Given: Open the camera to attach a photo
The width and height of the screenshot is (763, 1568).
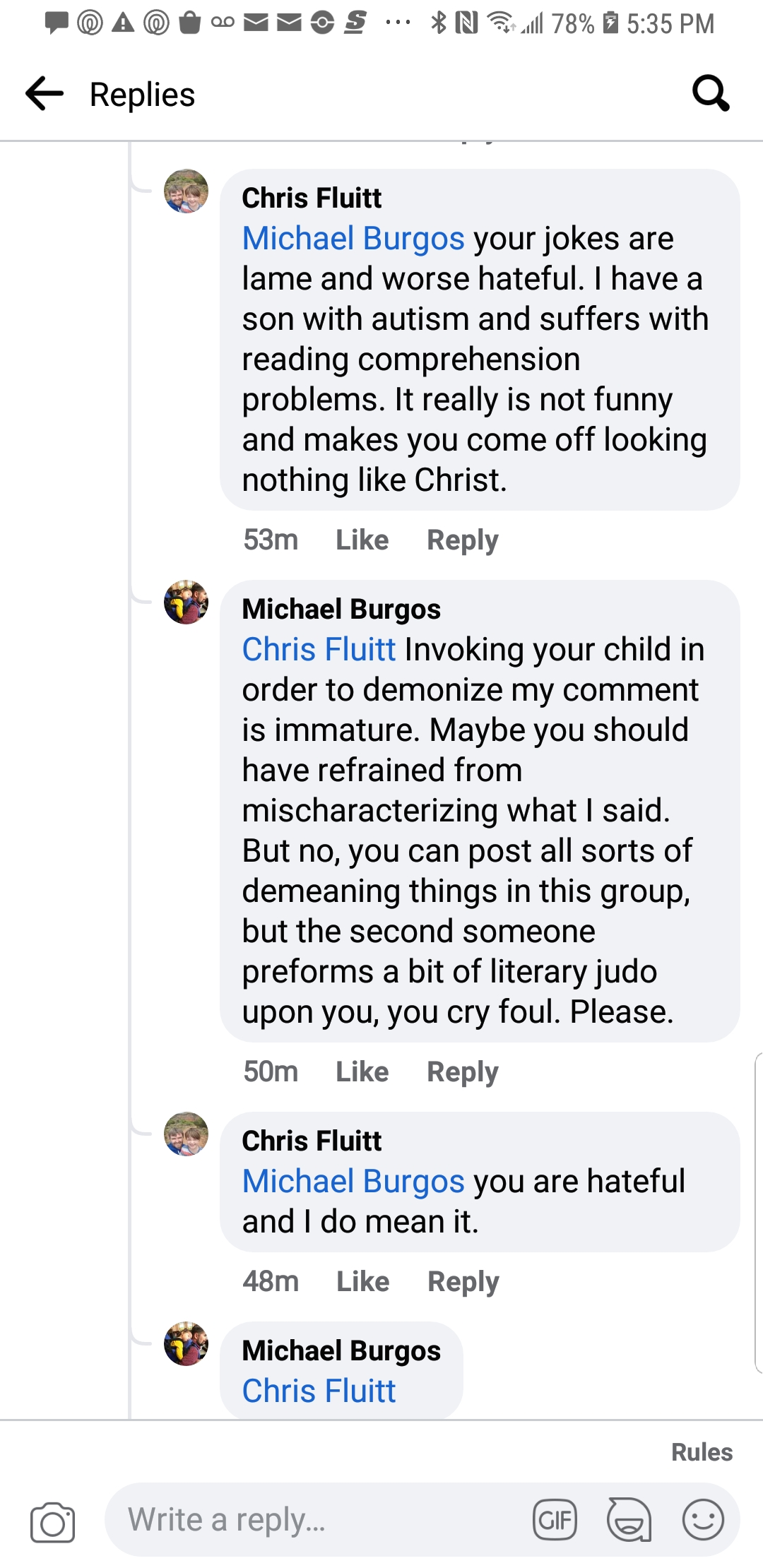Looking at the screenshot, I should (52, 1522).
